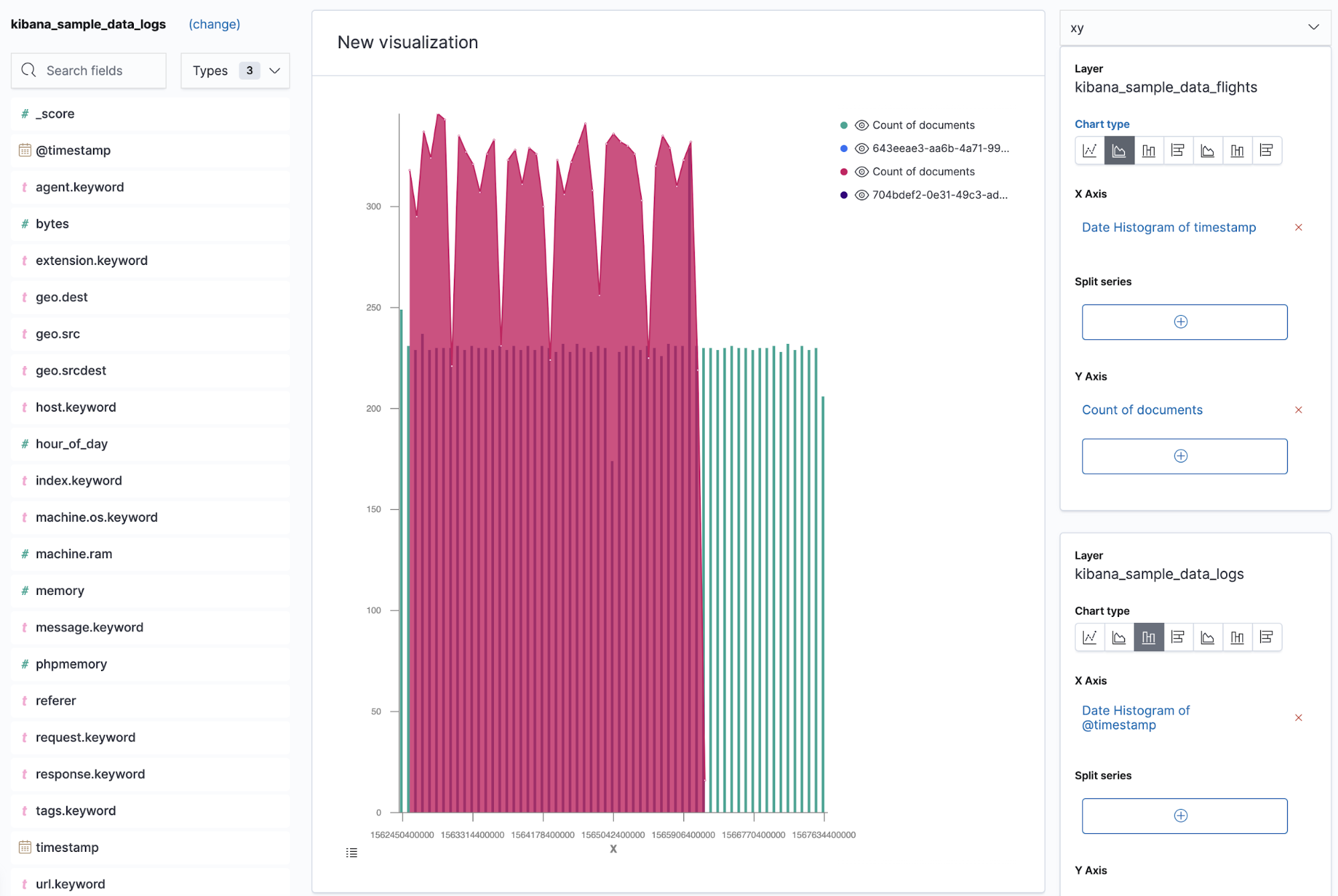The height and width of the screenshot is (896, 1338).
Task: Open the Types filter dropdown
Action: (236, 71)
